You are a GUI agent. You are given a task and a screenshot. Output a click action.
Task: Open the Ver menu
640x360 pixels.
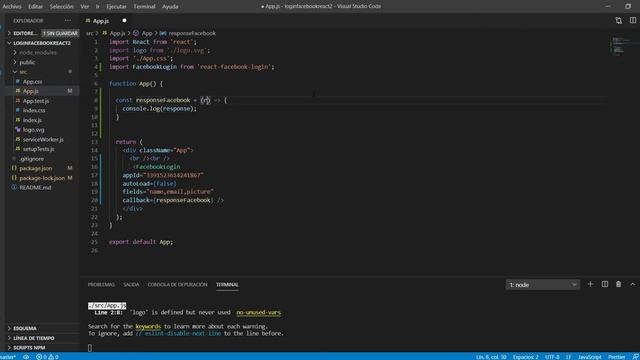[x=84, y=7]
